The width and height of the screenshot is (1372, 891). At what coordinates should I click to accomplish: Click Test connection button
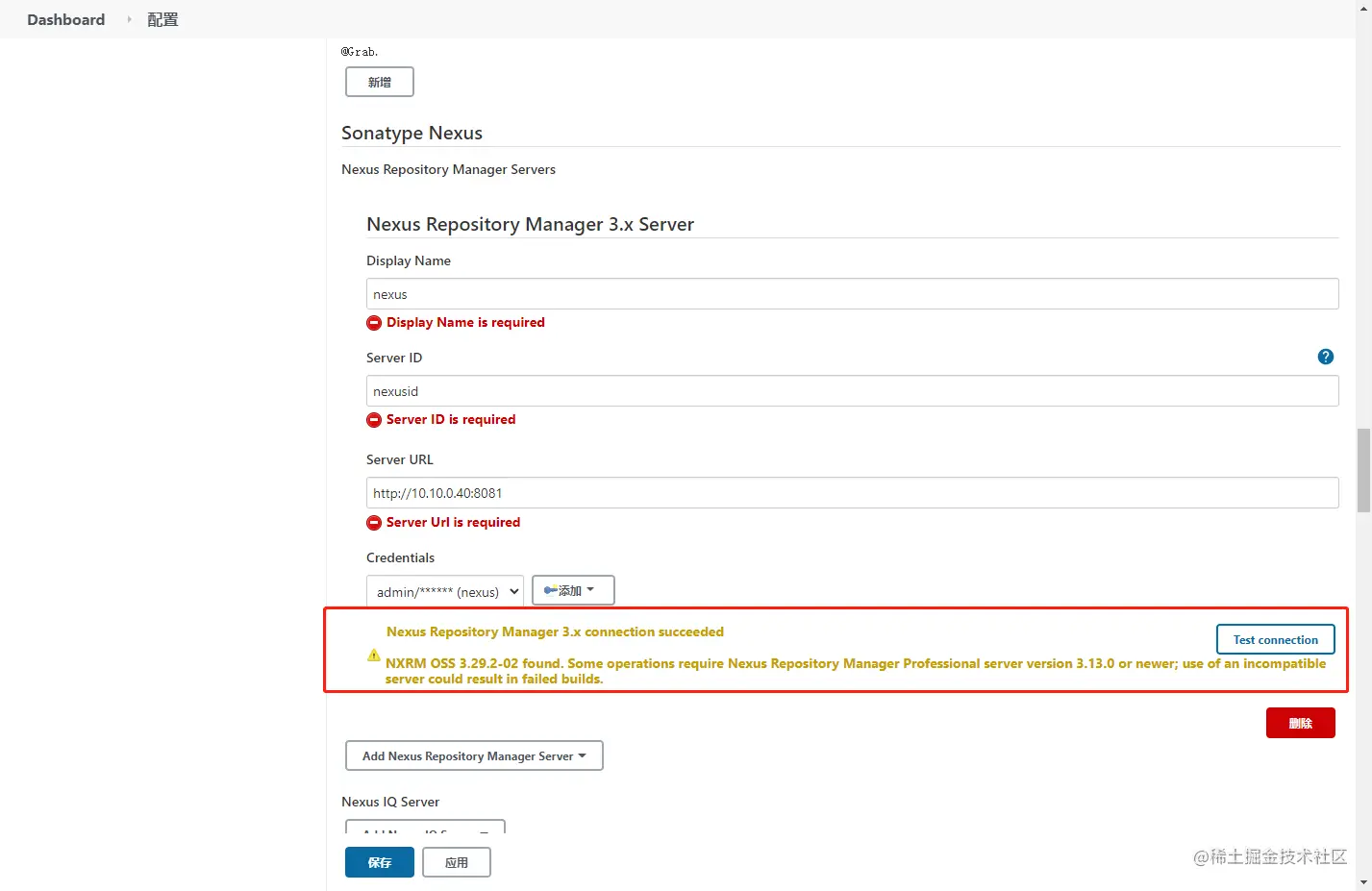click(x=1276, y=639)
